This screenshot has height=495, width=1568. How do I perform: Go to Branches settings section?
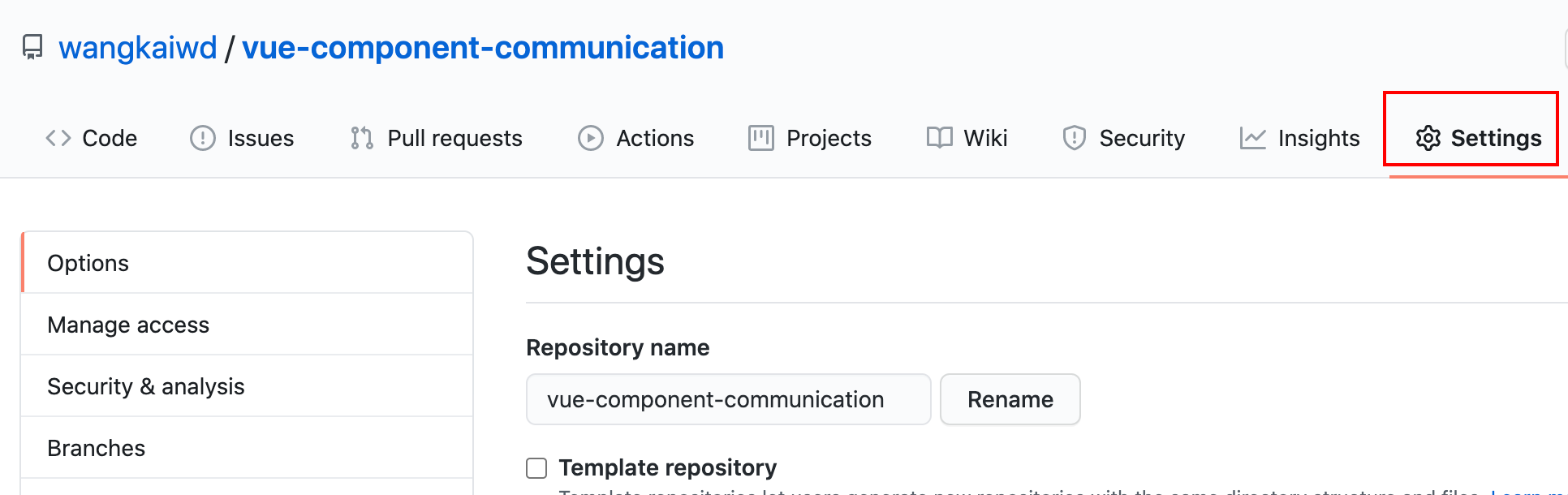[97, 448]
